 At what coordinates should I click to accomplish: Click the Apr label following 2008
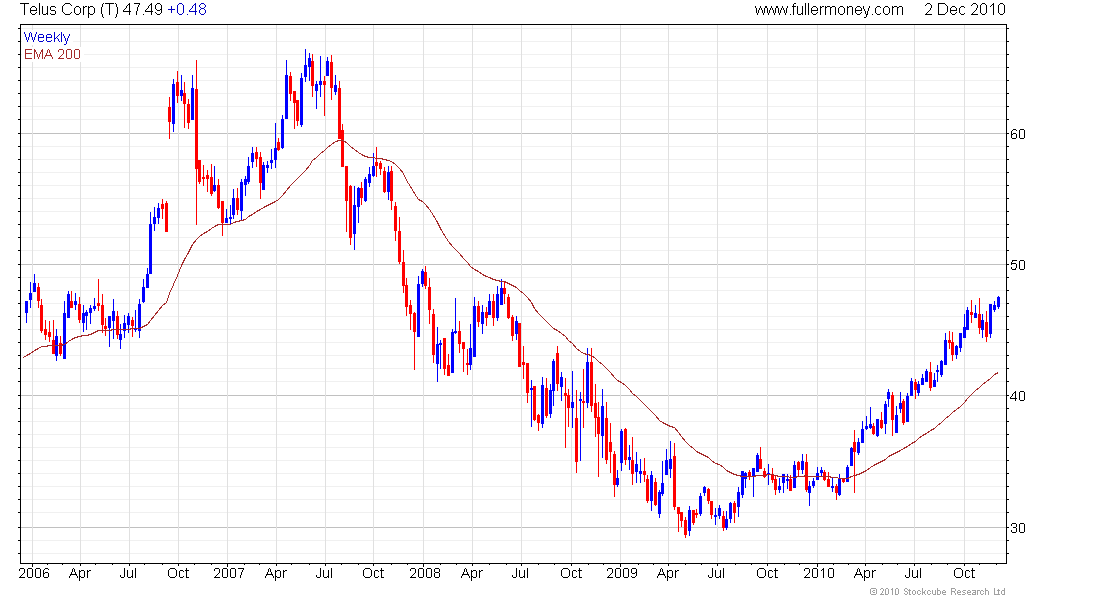[x=472, y=573]
